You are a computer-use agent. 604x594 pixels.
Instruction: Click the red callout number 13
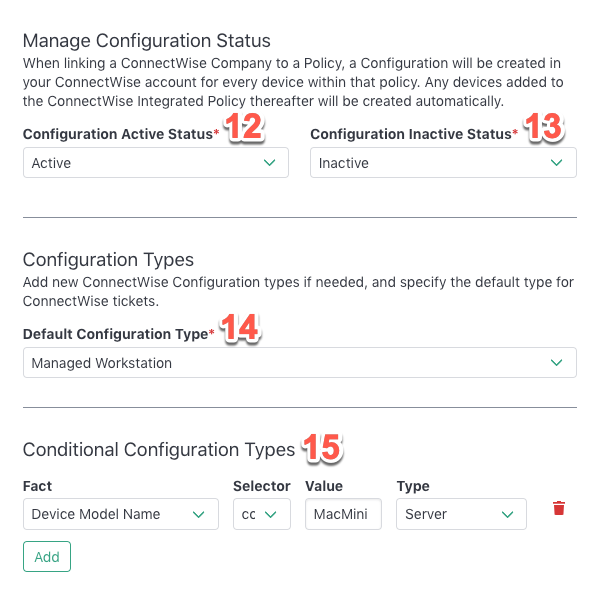[544, 127]
